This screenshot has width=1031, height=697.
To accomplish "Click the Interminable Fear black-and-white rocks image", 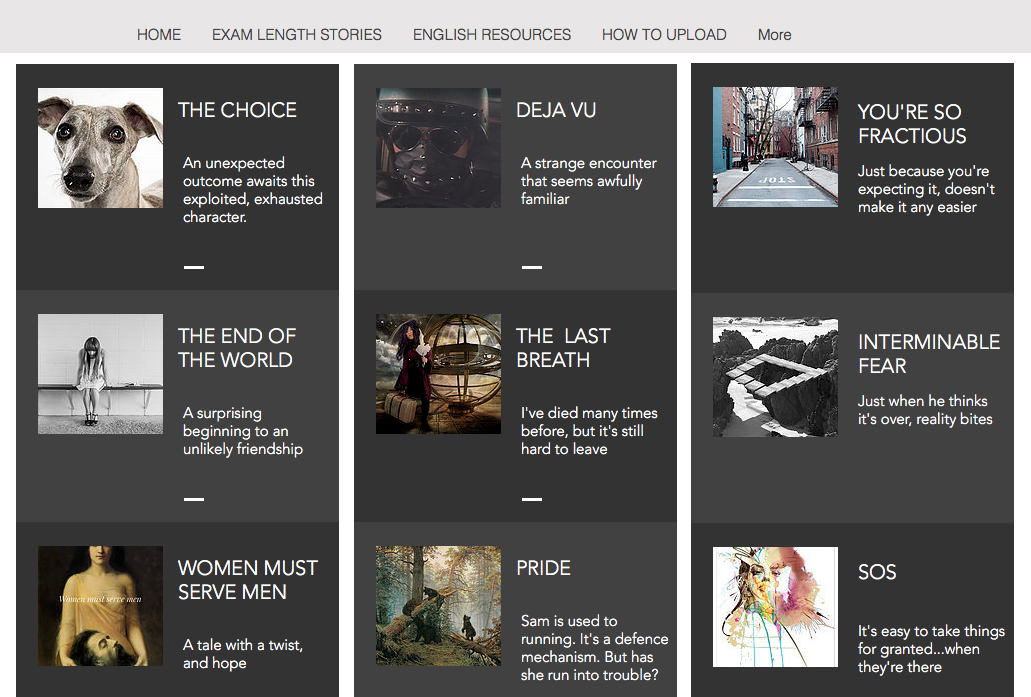I will pos(775,377).
